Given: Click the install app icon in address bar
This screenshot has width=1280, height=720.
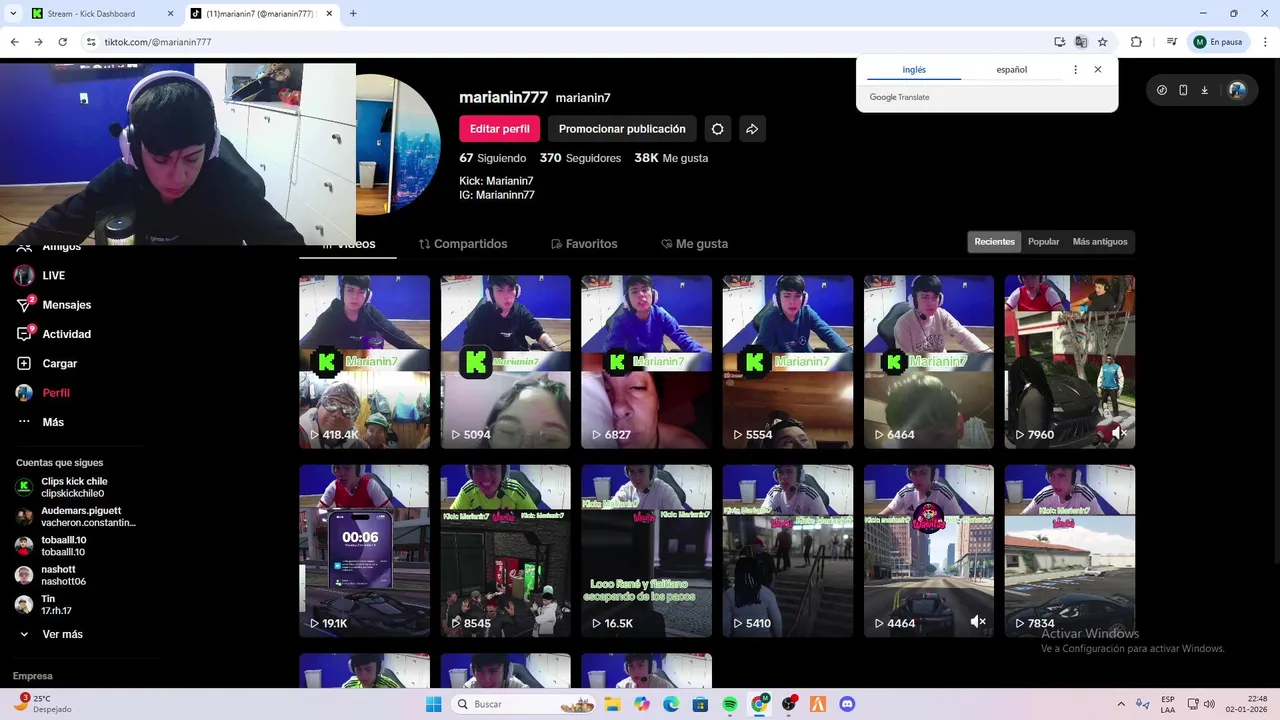Looking at the screenshot, I should (x=1059, y=42).
